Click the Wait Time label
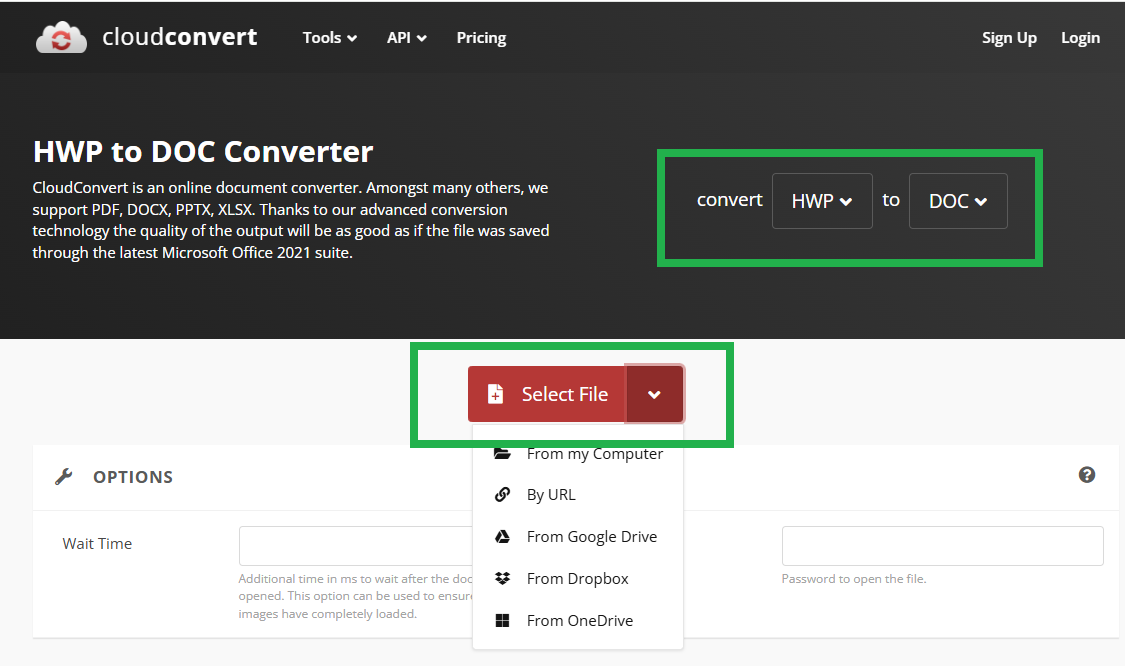 (x=97, y=543)
